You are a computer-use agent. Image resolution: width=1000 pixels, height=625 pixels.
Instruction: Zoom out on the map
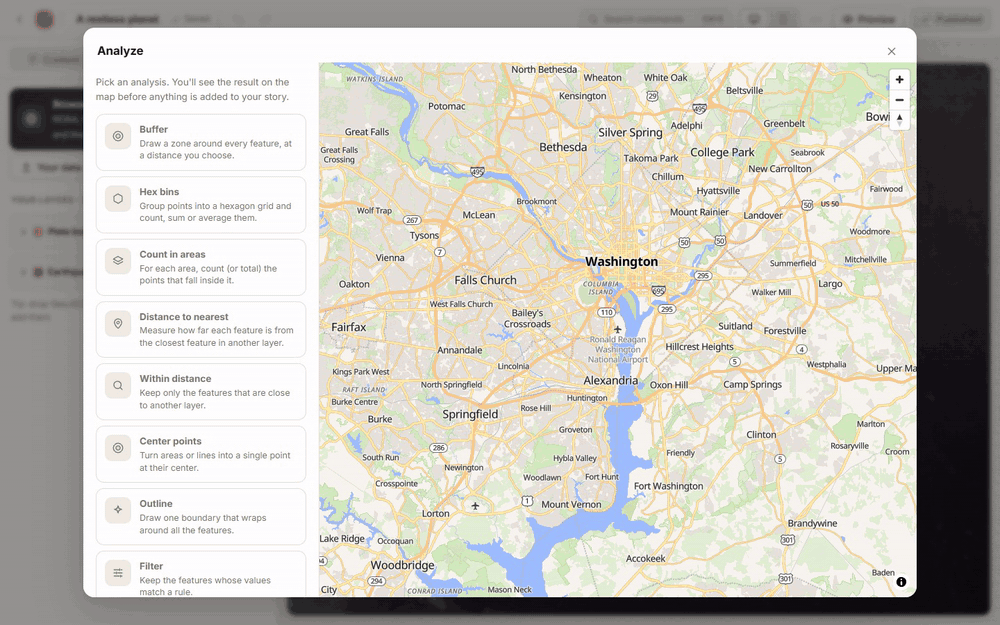[899, 100]
